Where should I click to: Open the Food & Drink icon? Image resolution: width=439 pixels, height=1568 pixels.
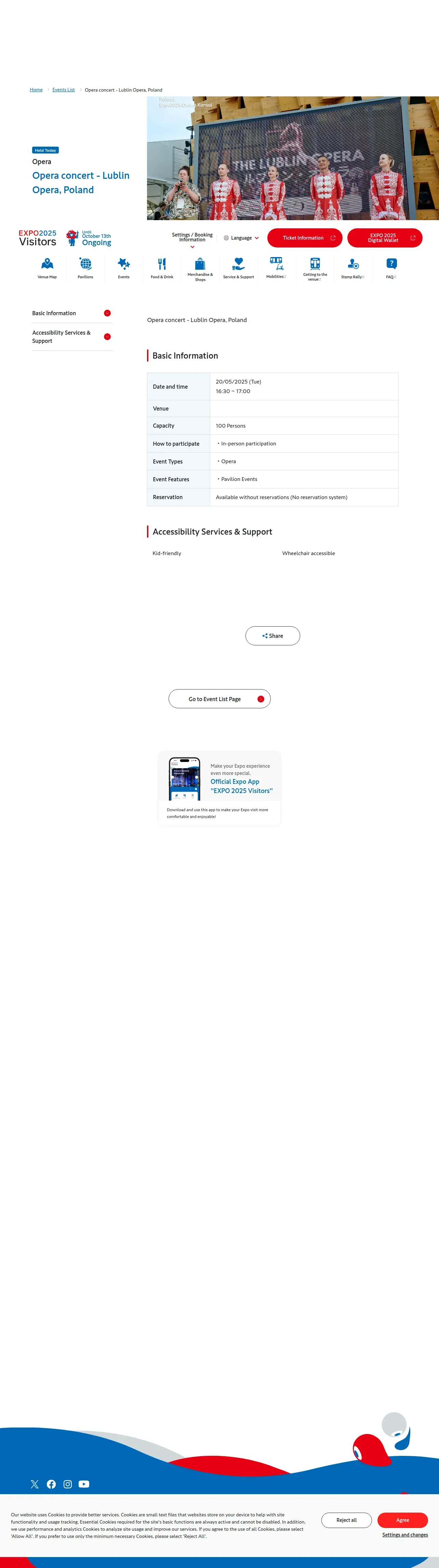[x=162, y=264]
